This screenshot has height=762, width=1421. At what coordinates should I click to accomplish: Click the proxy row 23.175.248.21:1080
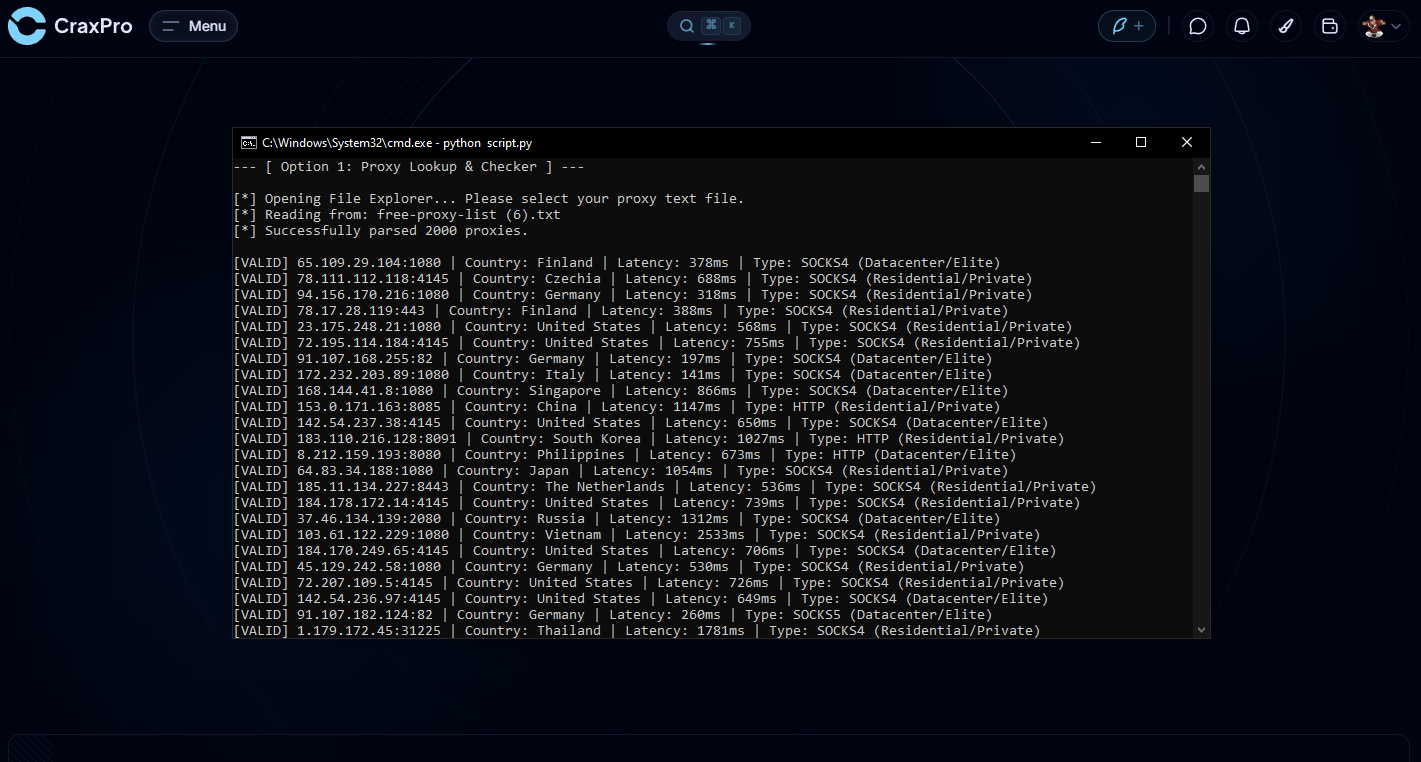653,327
